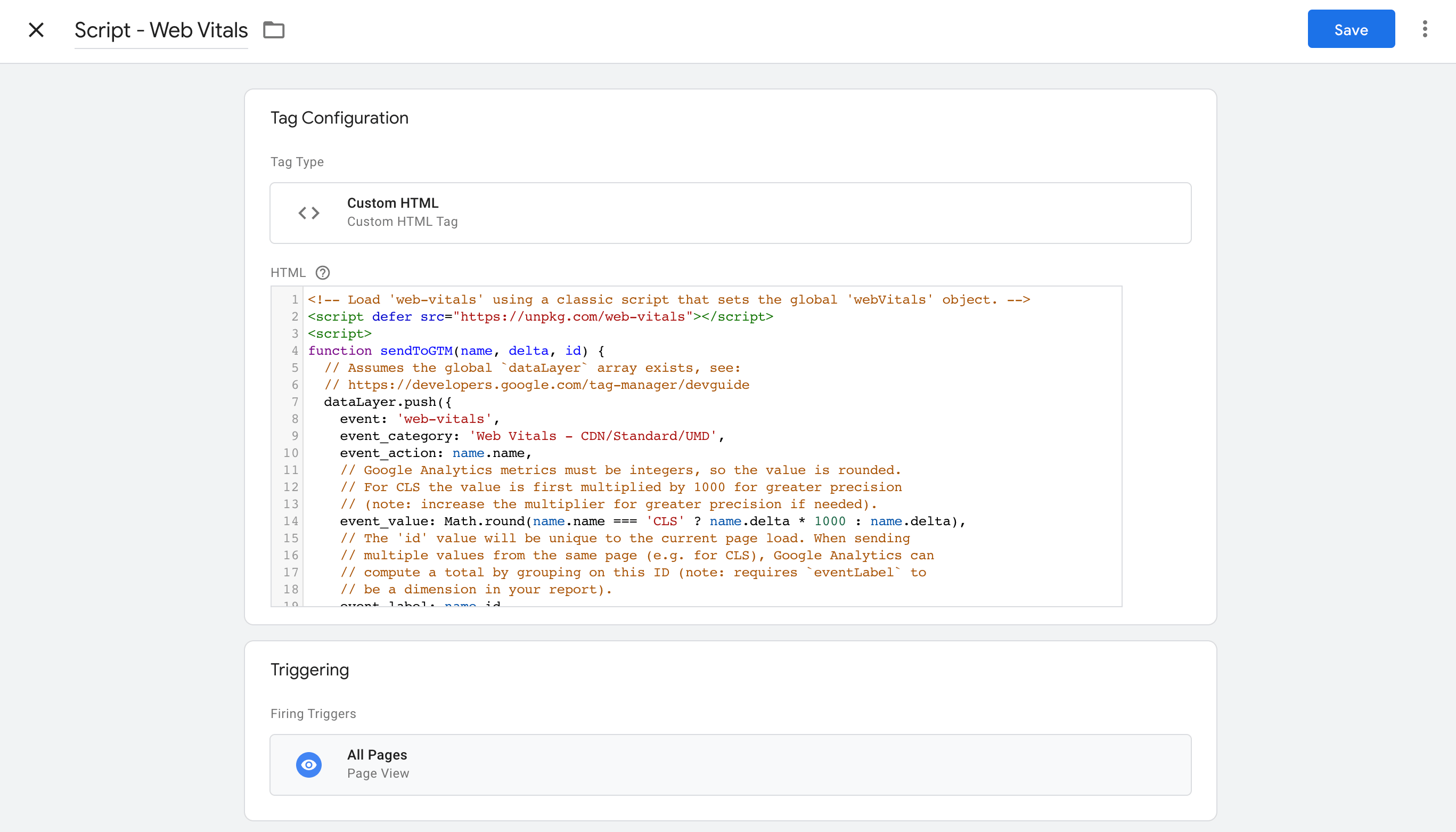Edit the tag name Script - Web Vitals

pos(161,30)
